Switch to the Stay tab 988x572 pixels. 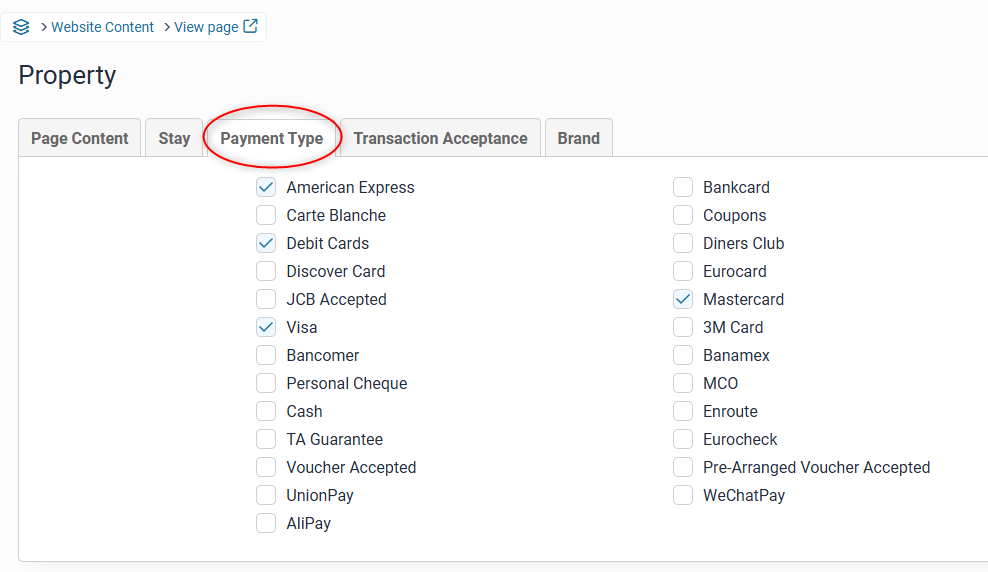(x=174, y=139)
